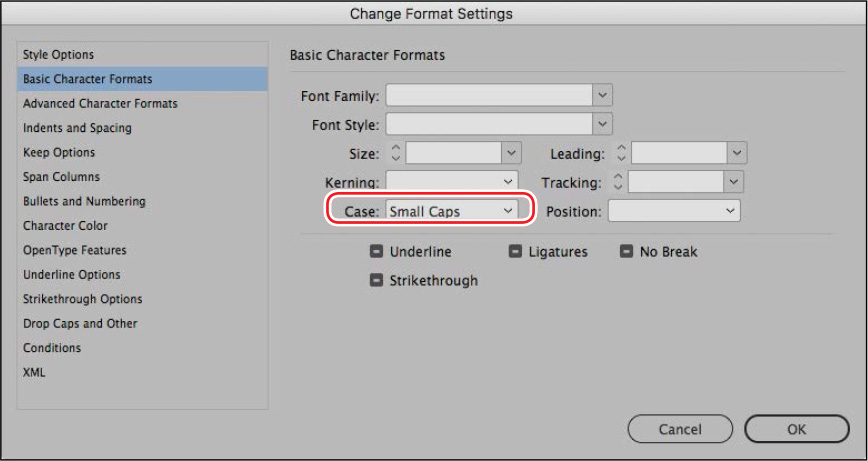The height and width of the screenshot is (461, 868).
Task: Toggle the Strikethrough checkbox
Action: click(376, 281)
